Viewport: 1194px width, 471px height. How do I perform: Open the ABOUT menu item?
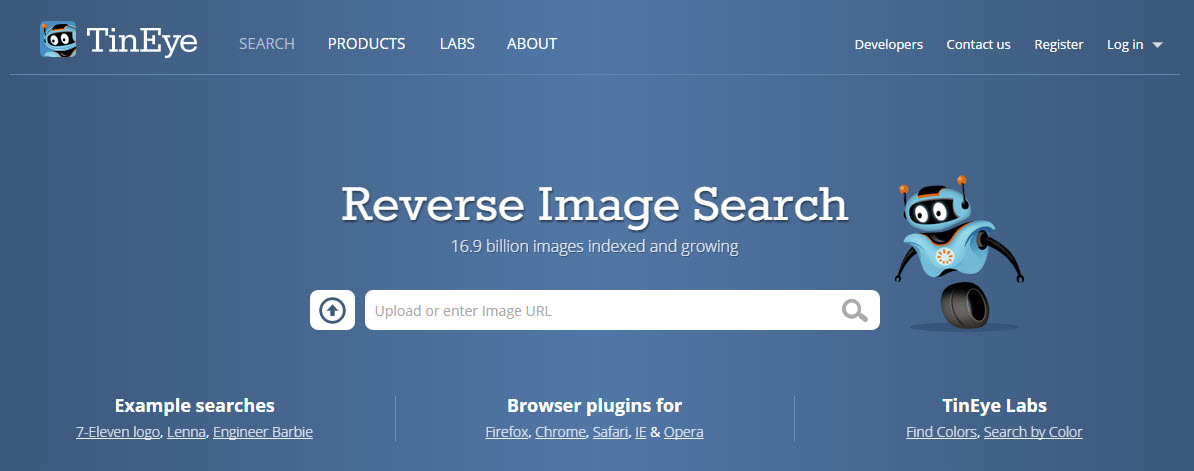[532, 43]
